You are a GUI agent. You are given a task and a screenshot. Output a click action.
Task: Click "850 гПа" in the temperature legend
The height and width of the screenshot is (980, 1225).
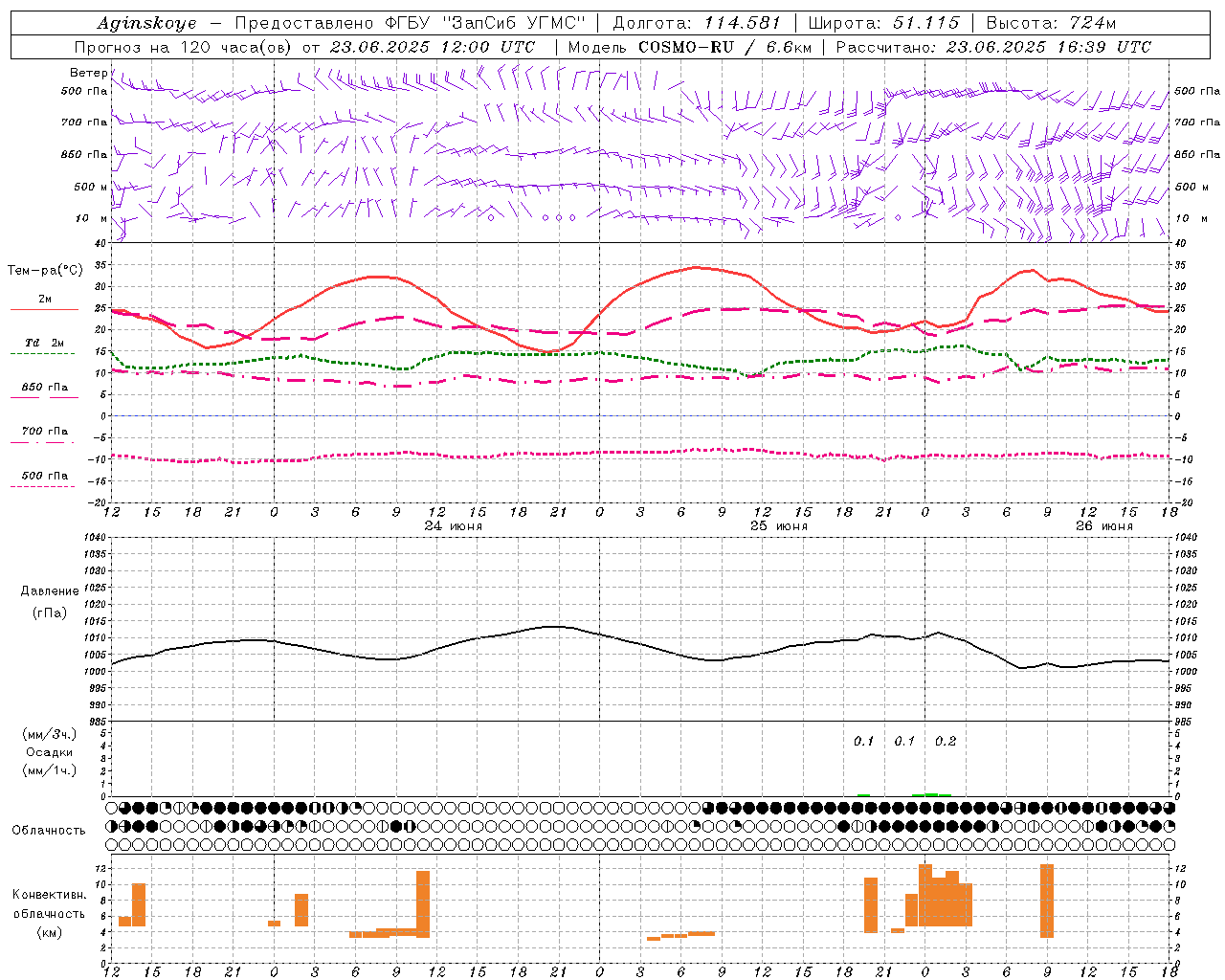[x=45, y=388]
